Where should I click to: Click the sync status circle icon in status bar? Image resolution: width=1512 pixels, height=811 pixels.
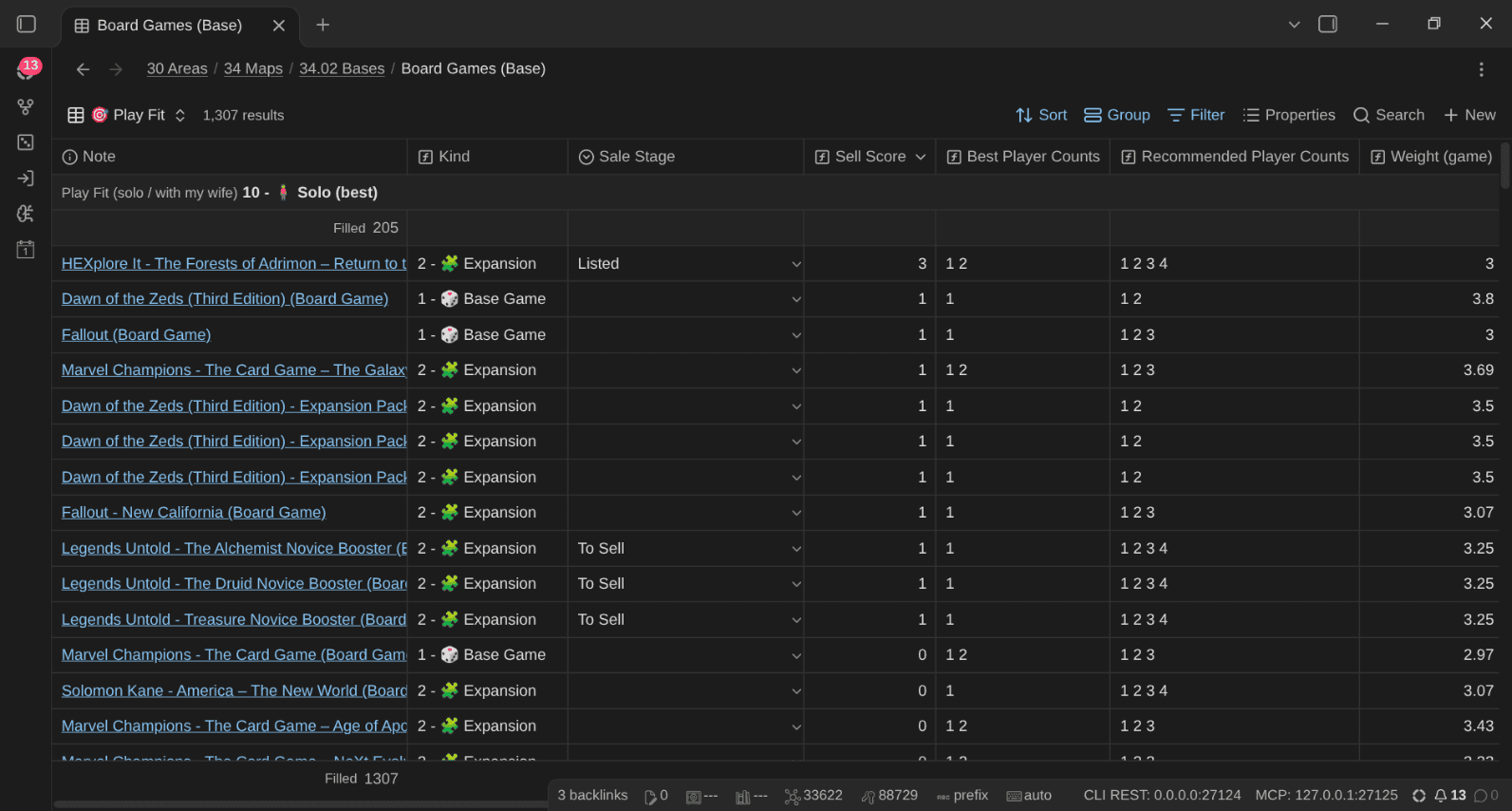point(1419,796)
